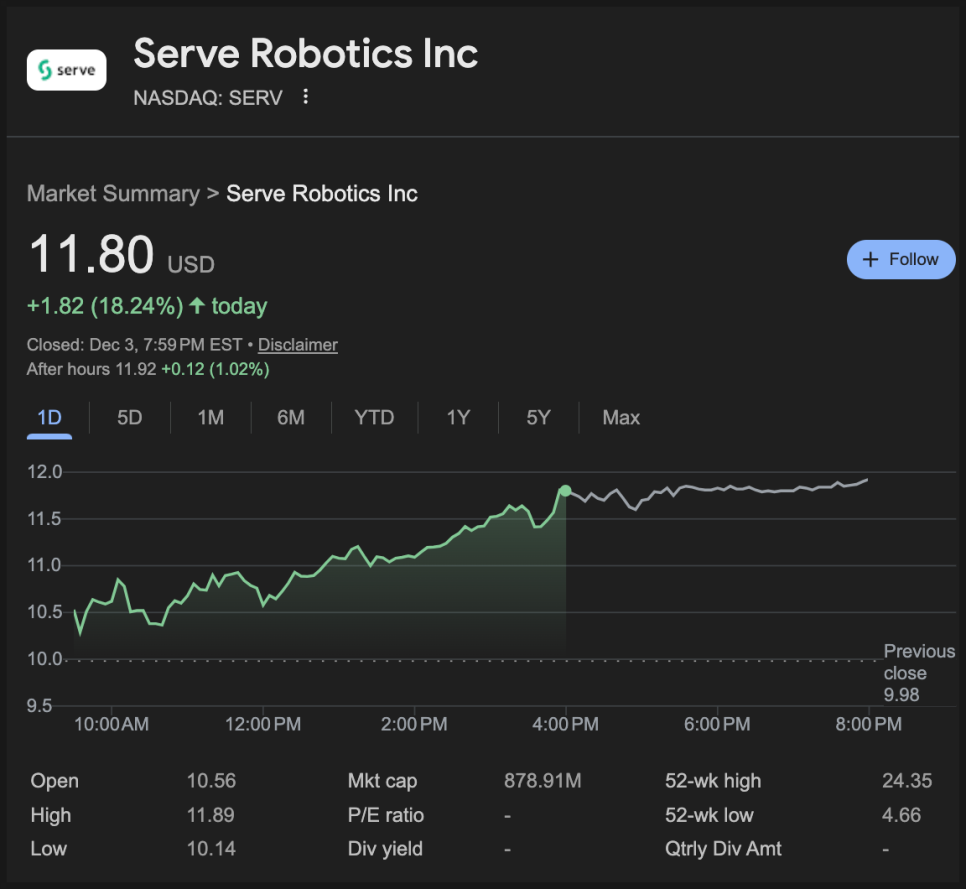Image resolution: width=966 pixels, height=889 pixels.
Task: Click the Mkt cap value 878.91M
Action: [x=542, y=781]
